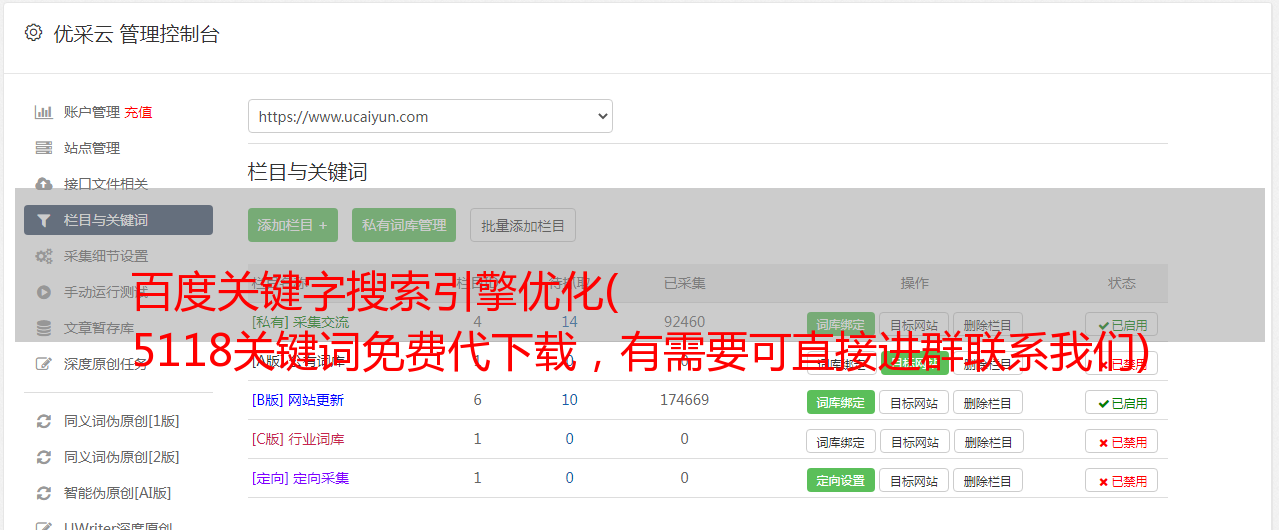The image size is (1279, 530).
Task: Select the active 栏目与关键词 menu item
Action: click(x=118, y=220)
